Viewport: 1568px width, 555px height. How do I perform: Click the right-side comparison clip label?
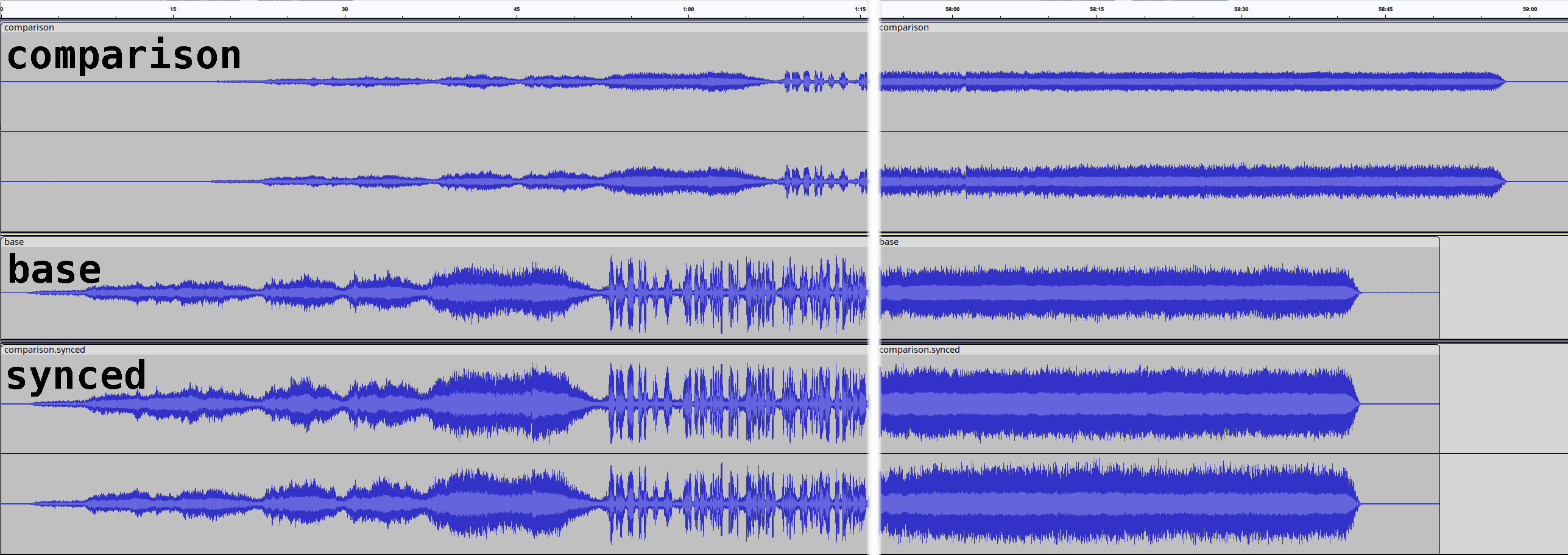[x=904, y=27]
